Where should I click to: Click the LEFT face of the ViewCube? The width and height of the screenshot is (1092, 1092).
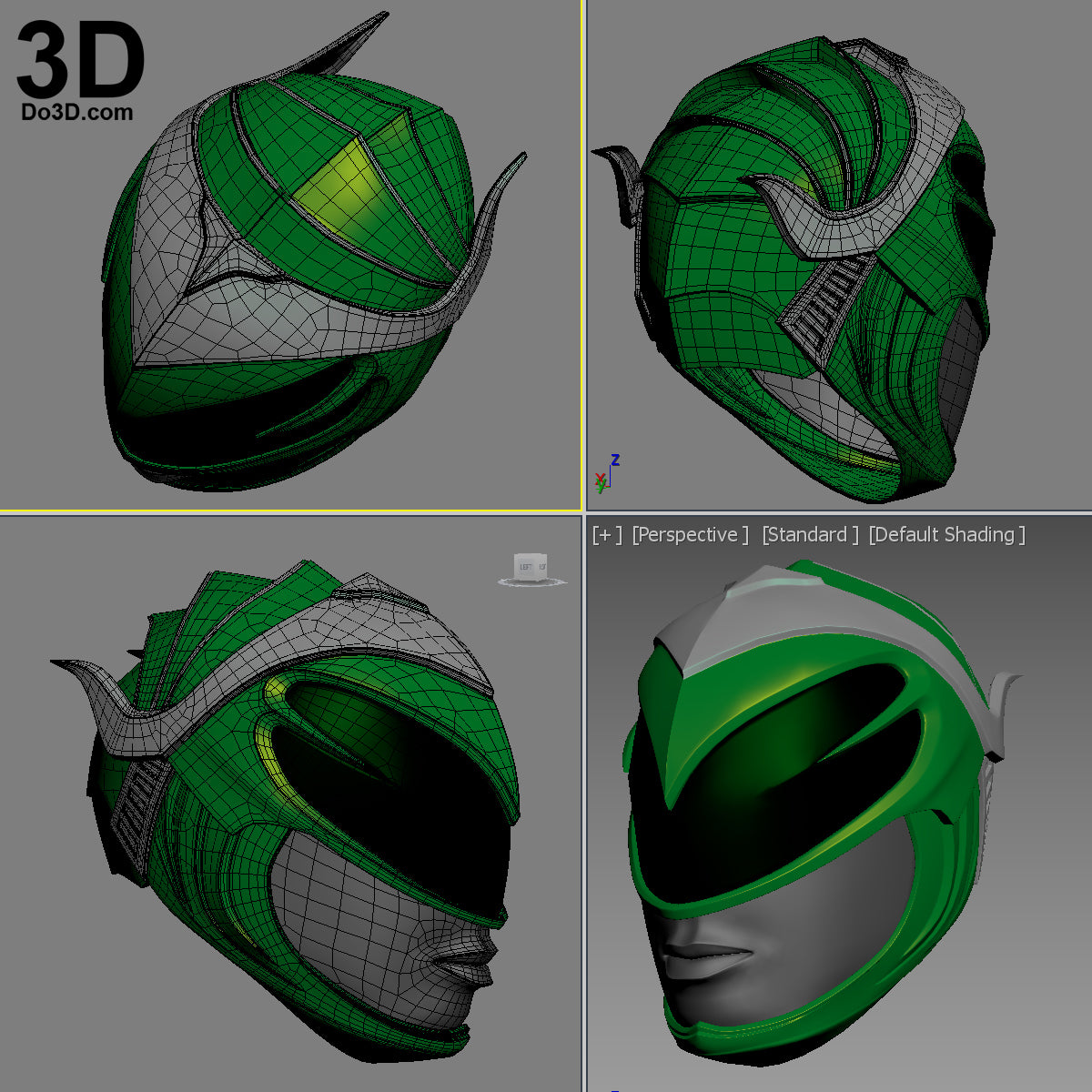[x=526, y=566]
